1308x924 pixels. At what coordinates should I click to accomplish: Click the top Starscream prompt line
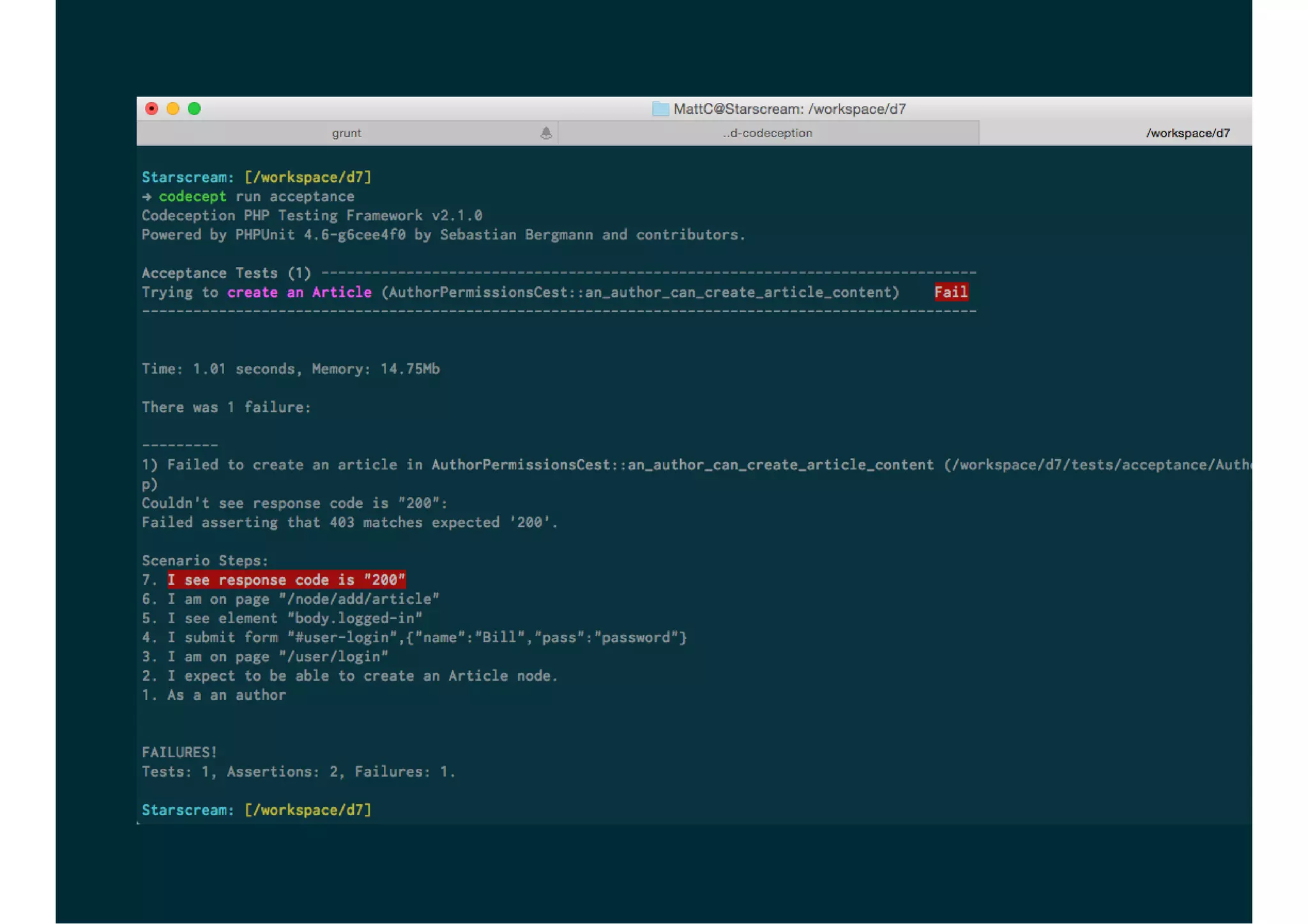(256, 178)
